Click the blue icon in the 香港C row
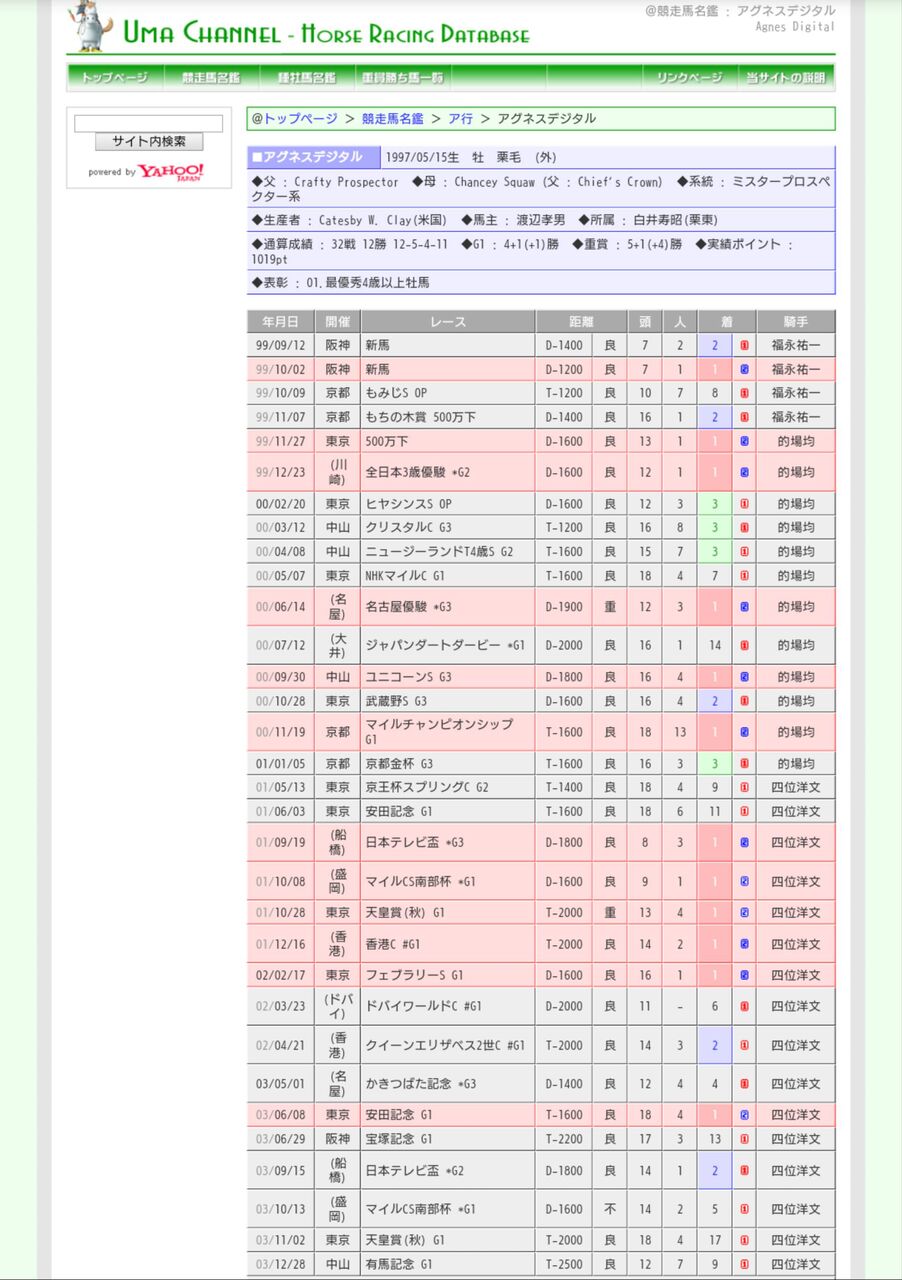Image resolution: width=902 pixels, height=1280 pixels. 744,944
